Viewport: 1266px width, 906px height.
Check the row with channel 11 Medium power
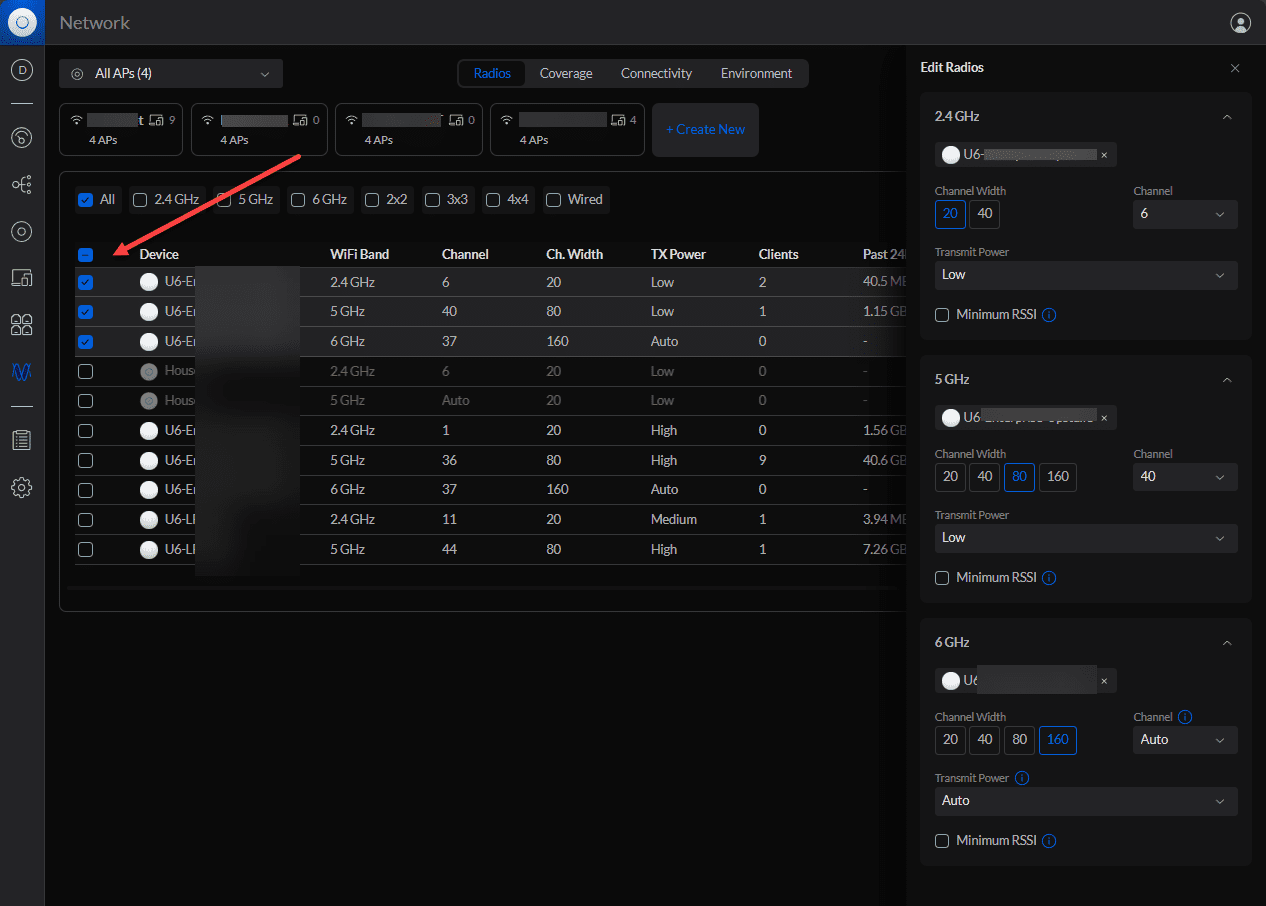(x=85, y=520)
